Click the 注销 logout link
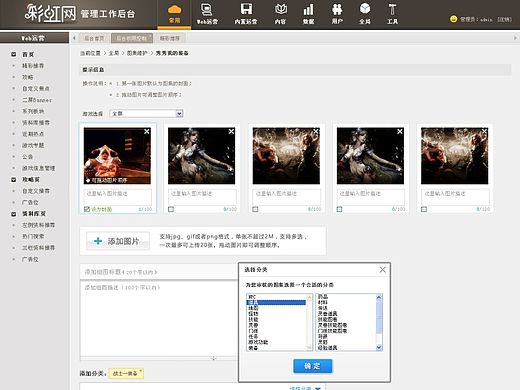 coord(504,19)
